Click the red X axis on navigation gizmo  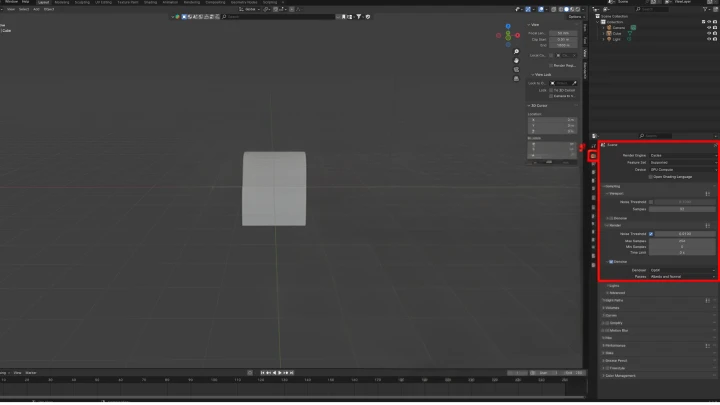coord(518,35)
